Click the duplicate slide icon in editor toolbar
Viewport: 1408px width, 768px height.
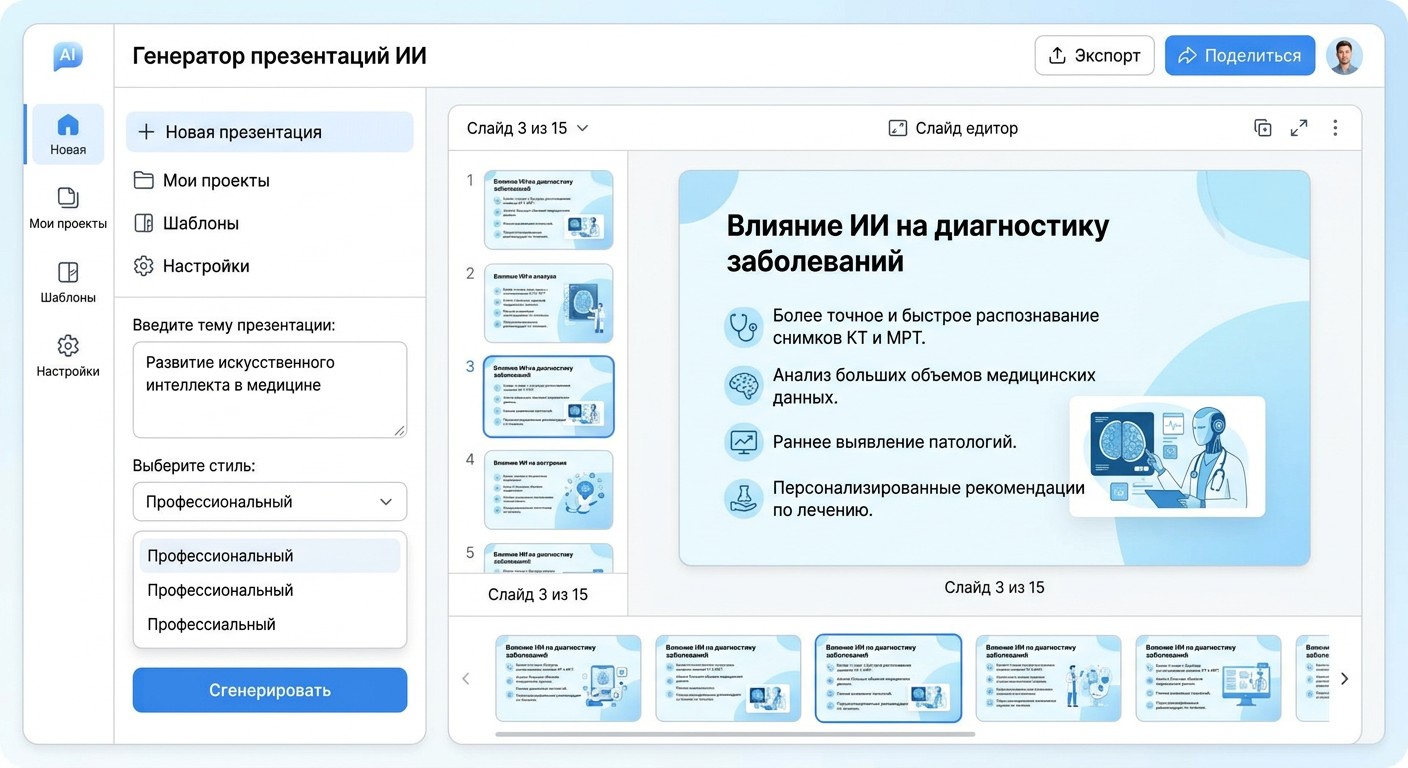coord(1263,128)
